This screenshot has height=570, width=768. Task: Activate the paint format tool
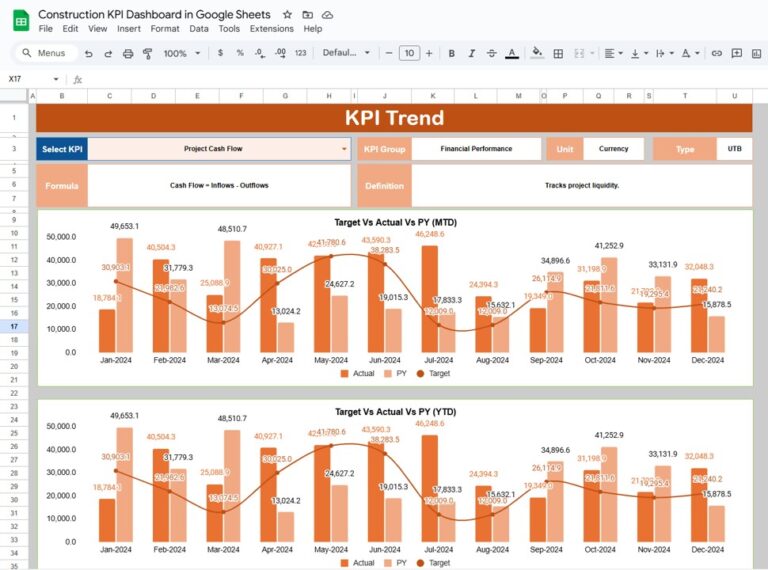(147, 53)
